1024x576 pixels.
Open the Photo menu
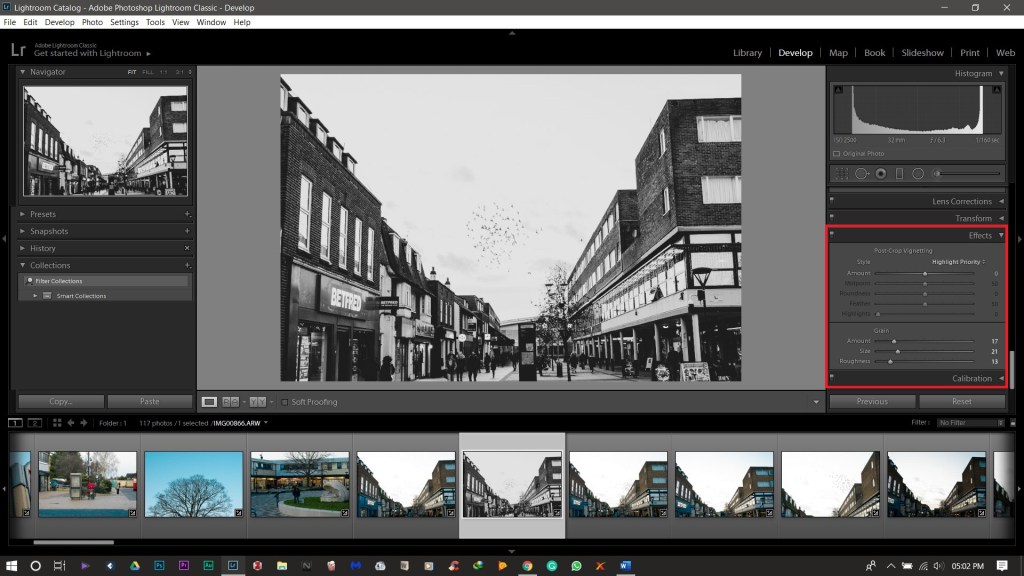tap(92, 22)
